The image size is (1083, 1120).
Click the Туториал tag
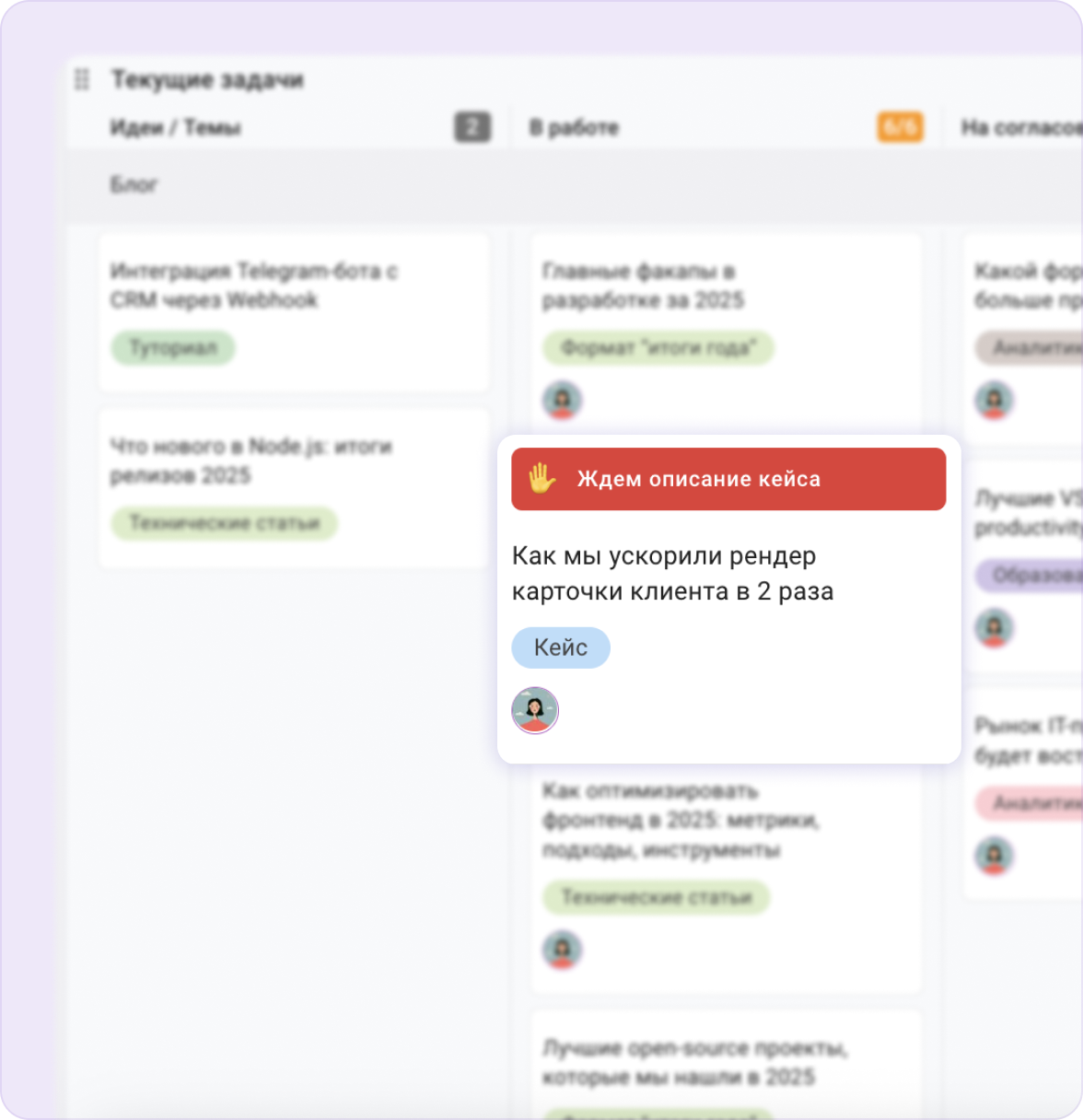pos(173,348)
